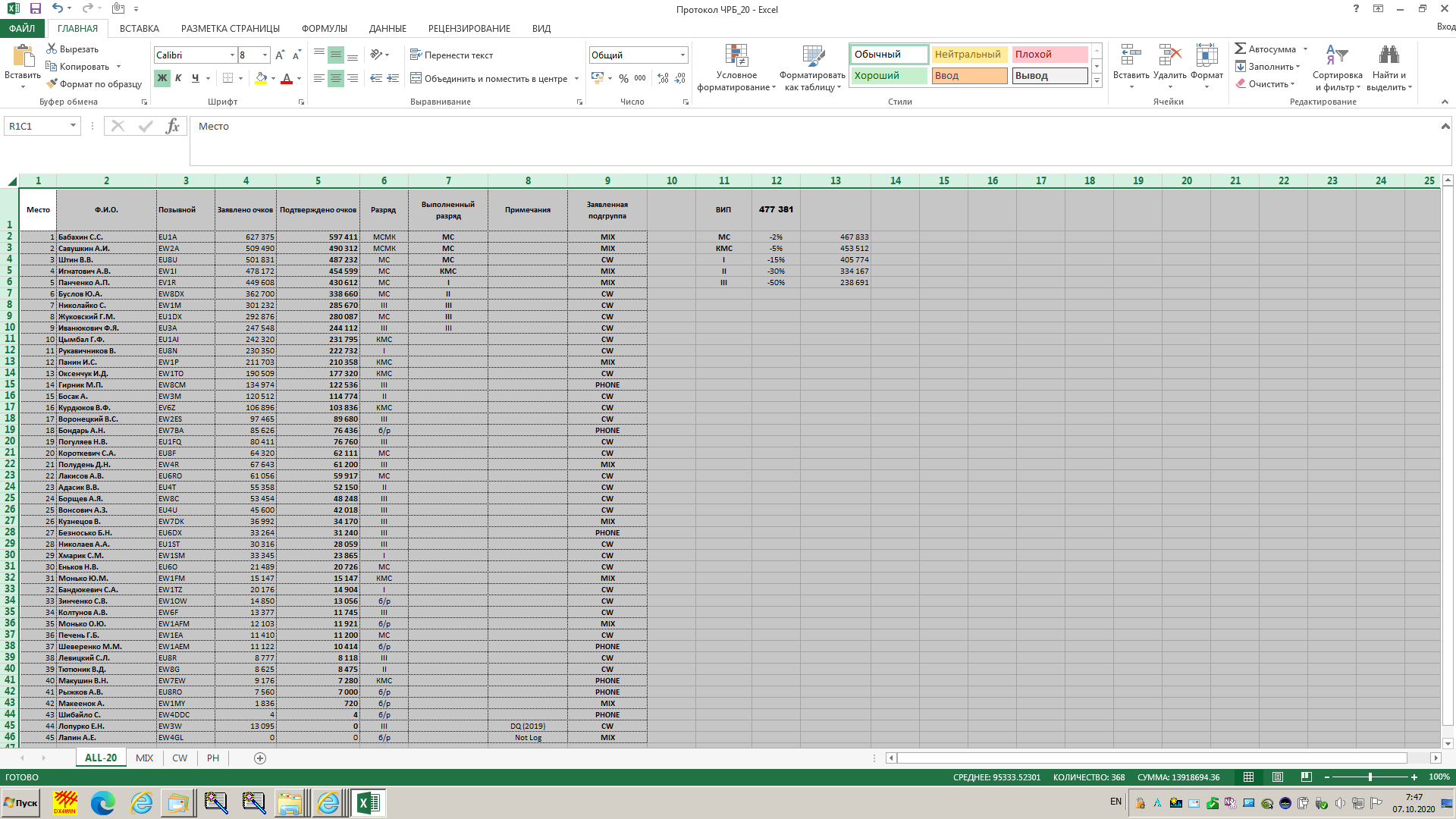This screenshot has width=1456, height=819.
Task: Click the Format Painter brush icon
Action: [52, 84]
